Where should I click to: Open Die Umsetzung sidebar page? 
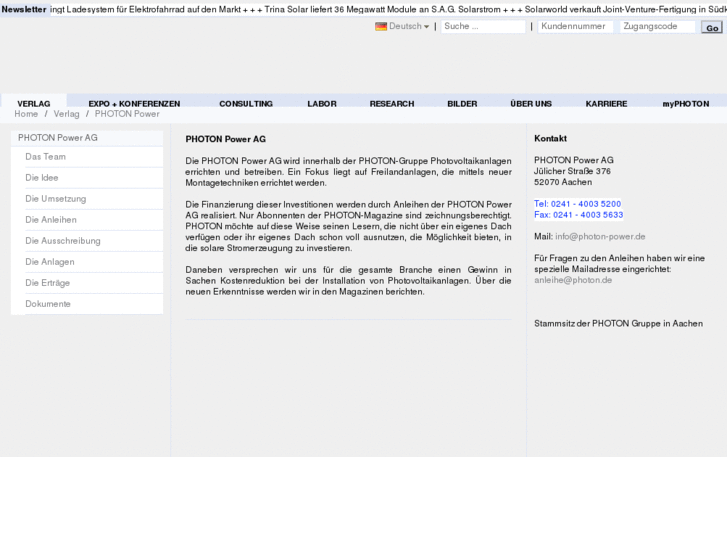[94, 199]
